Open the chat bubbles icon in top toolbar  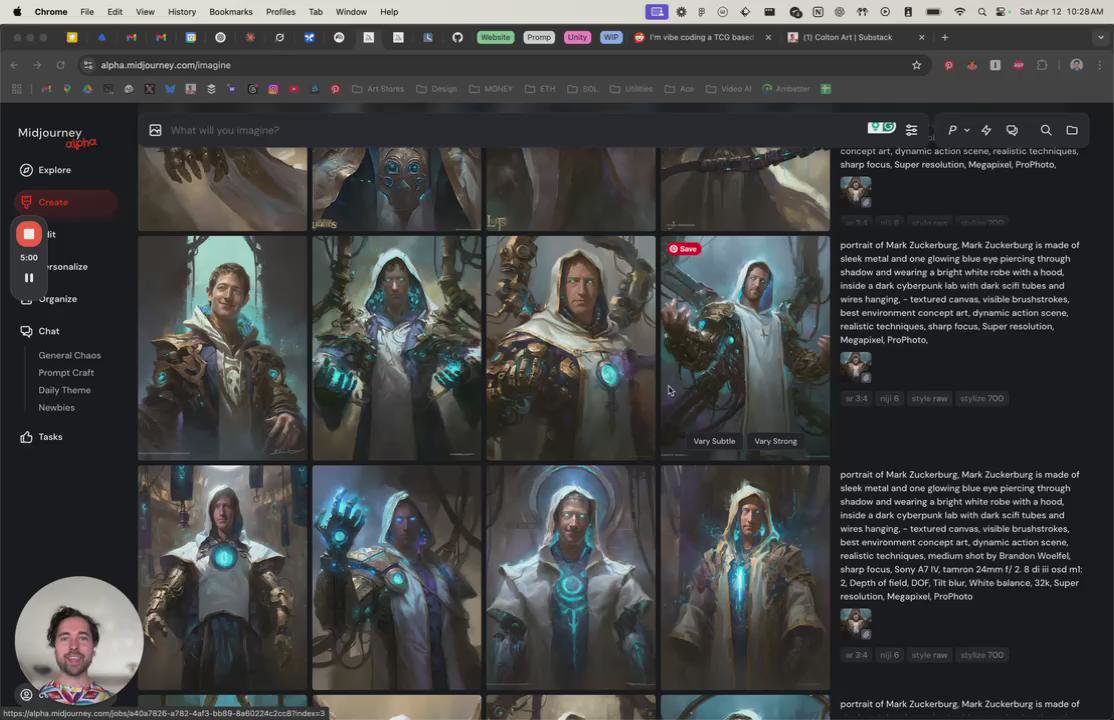(x=1012, y=130)
